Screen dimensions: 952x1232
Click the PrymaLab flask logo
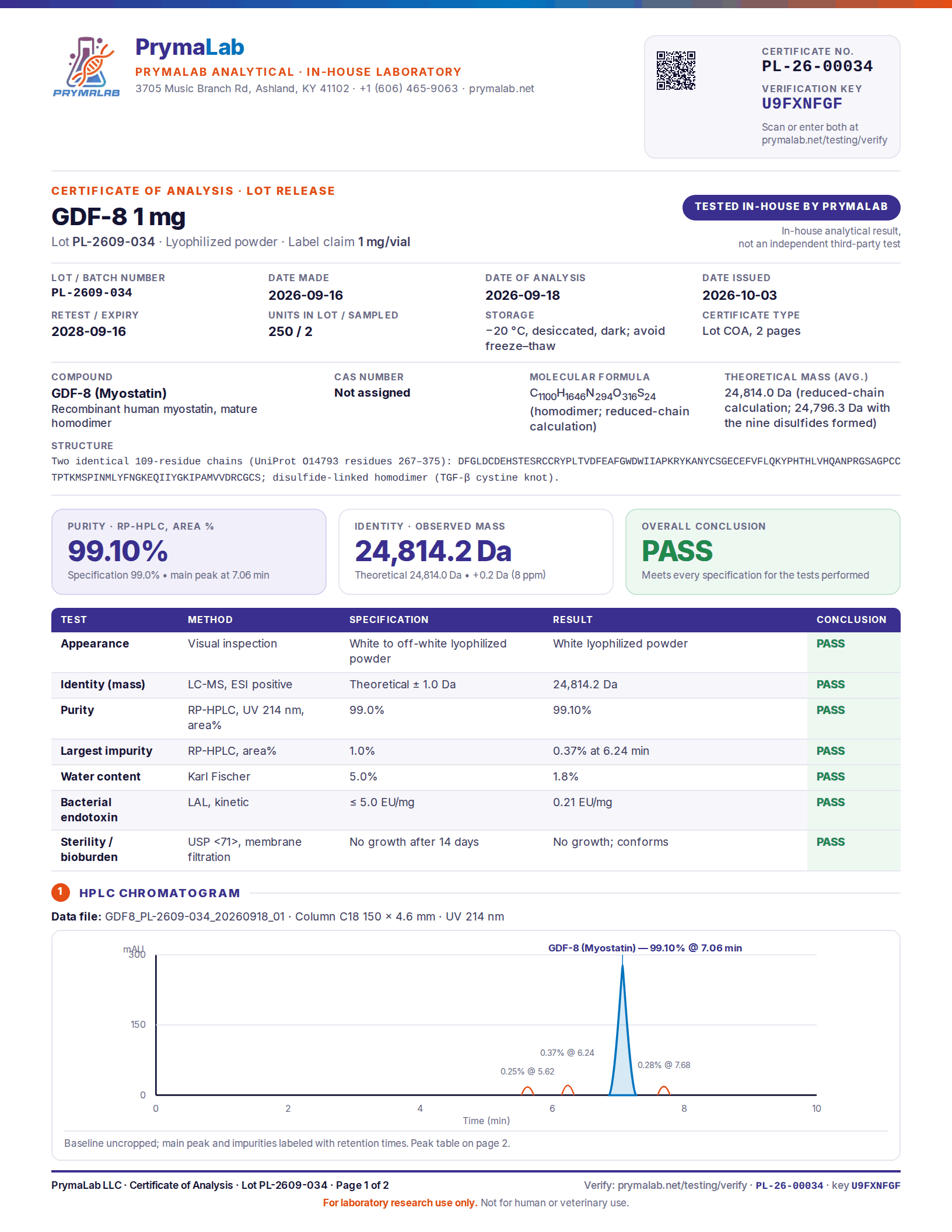coord(86,66)
